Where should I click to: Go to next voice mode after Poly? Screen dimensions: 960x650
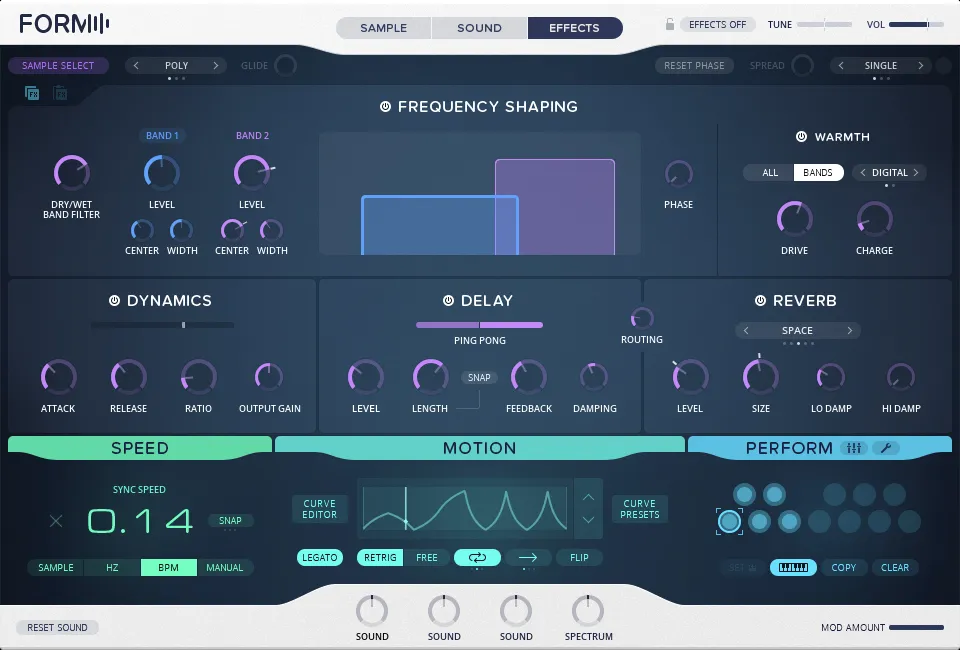point(216,65)
